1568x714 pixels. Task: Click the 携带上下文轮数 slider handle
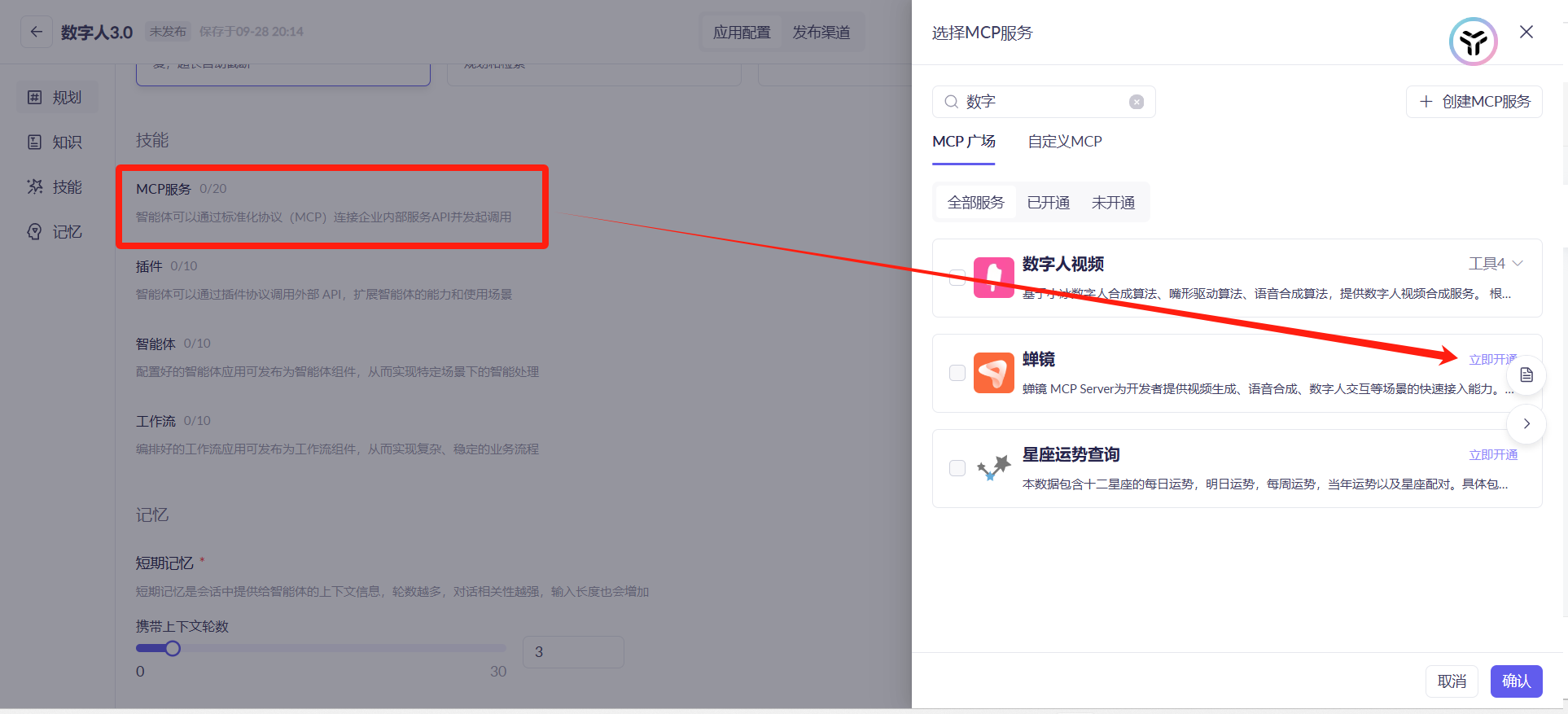pyautogui.click(x=173, y=649)
